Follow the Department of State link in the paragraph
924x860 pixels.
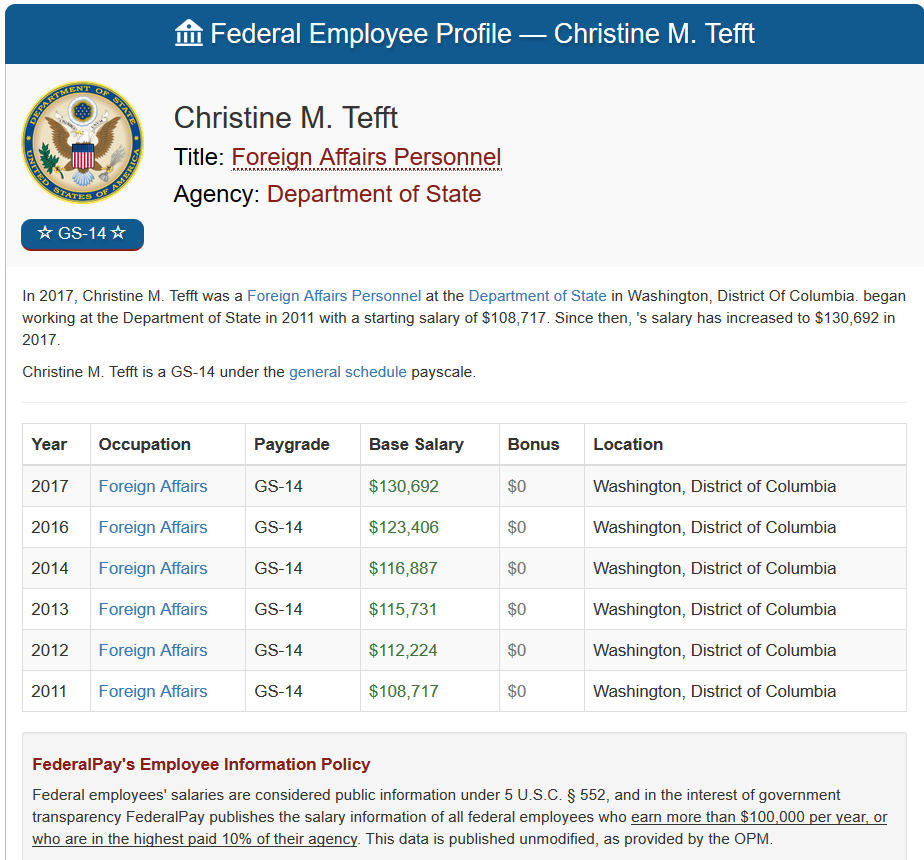point(537,296)
